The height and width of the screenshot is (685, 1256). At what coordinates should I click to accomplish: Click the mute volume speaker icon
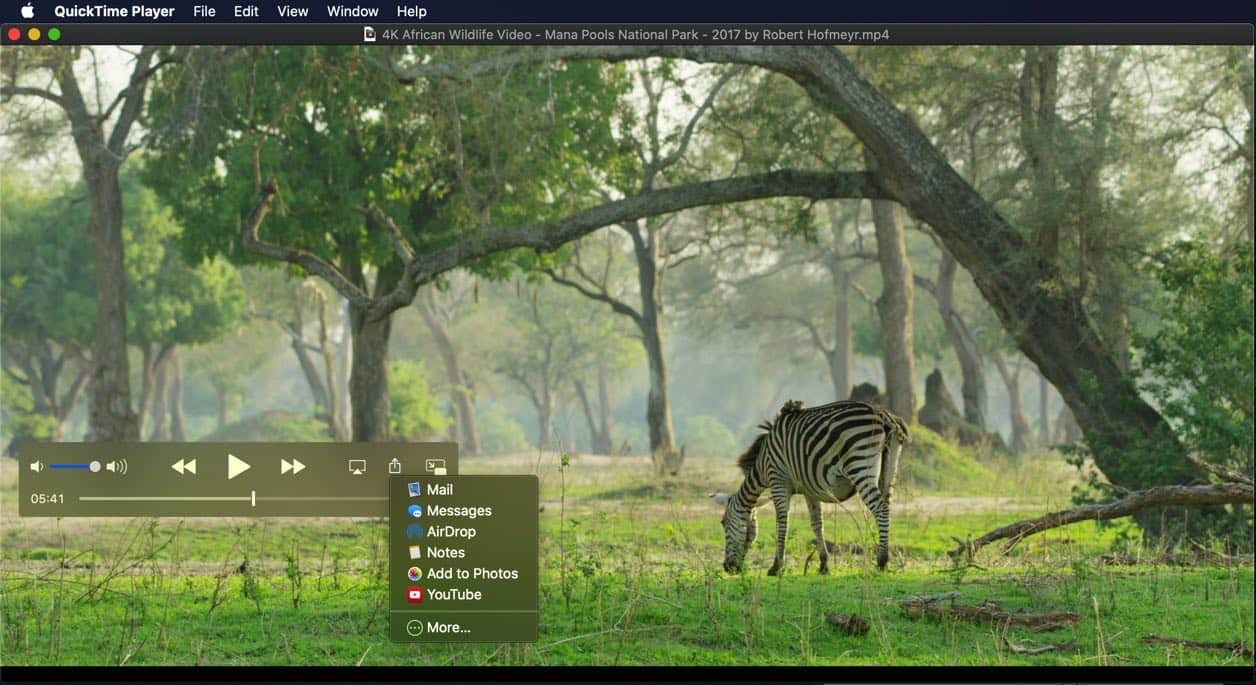coord(37,467)
